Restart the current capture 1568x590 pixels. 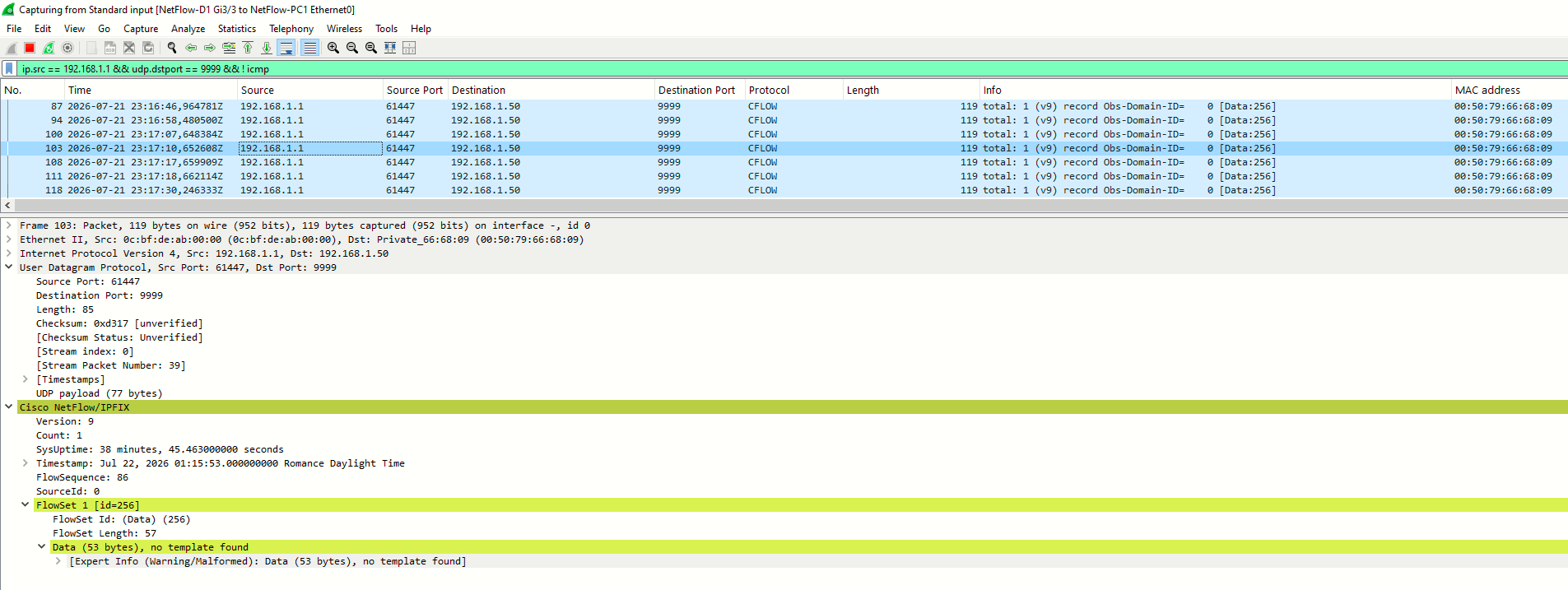tap(49, 48)
